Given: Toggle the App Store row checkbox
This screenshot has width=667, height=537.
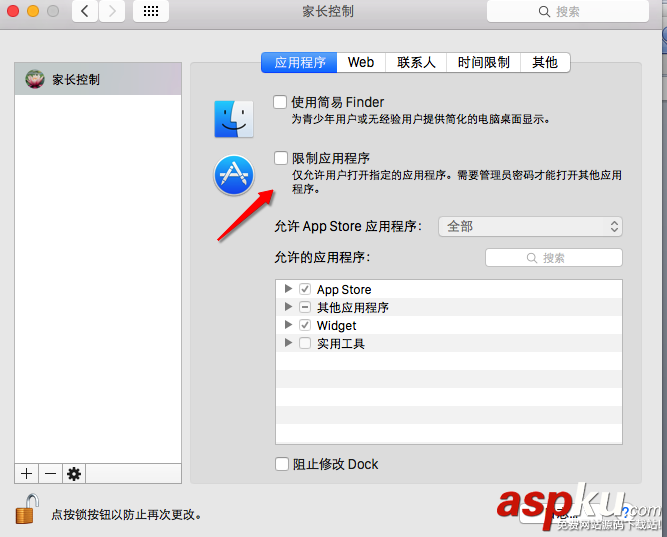Looking at the screenshot, I should pos(305,289).
